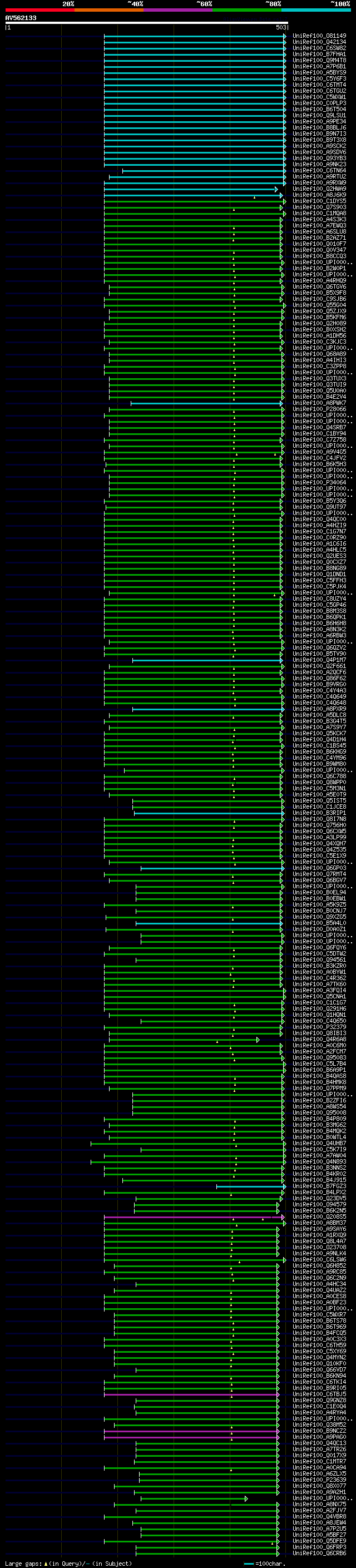Select the UniRef100_C6LSW6 label
The height and width of the screenshot is (1568, 356).
[x=319, y=1259]
